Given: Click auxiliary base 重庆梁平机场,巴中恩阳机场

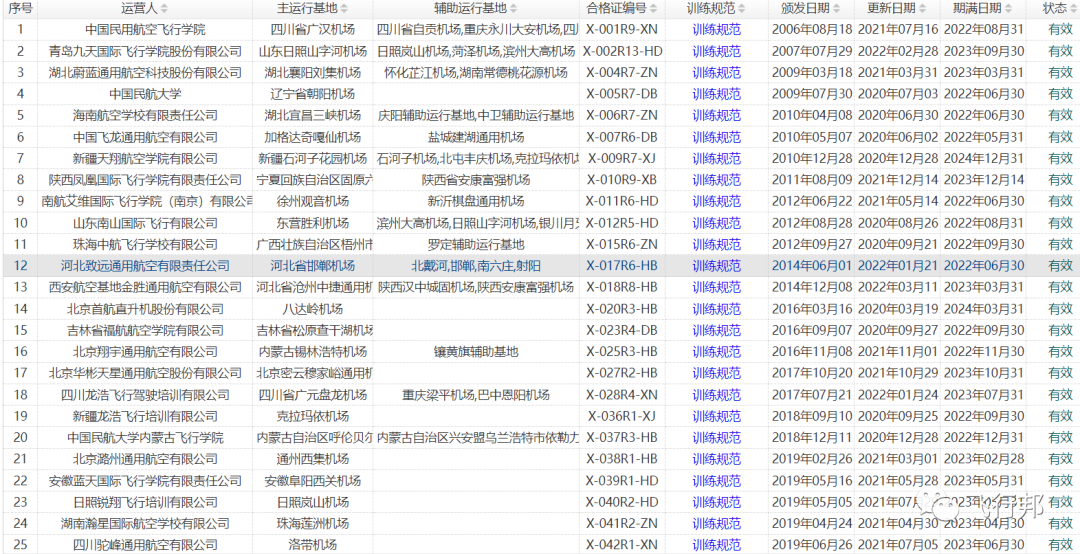Looking at the screenshot, I should click(x=476, y=395).
